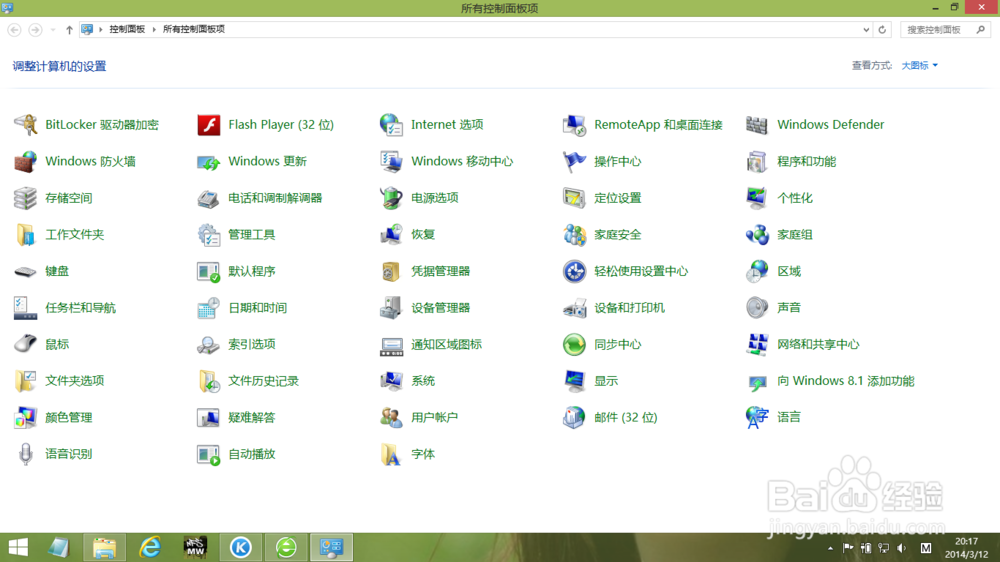Open 定位设置 link

coord(617,198)
